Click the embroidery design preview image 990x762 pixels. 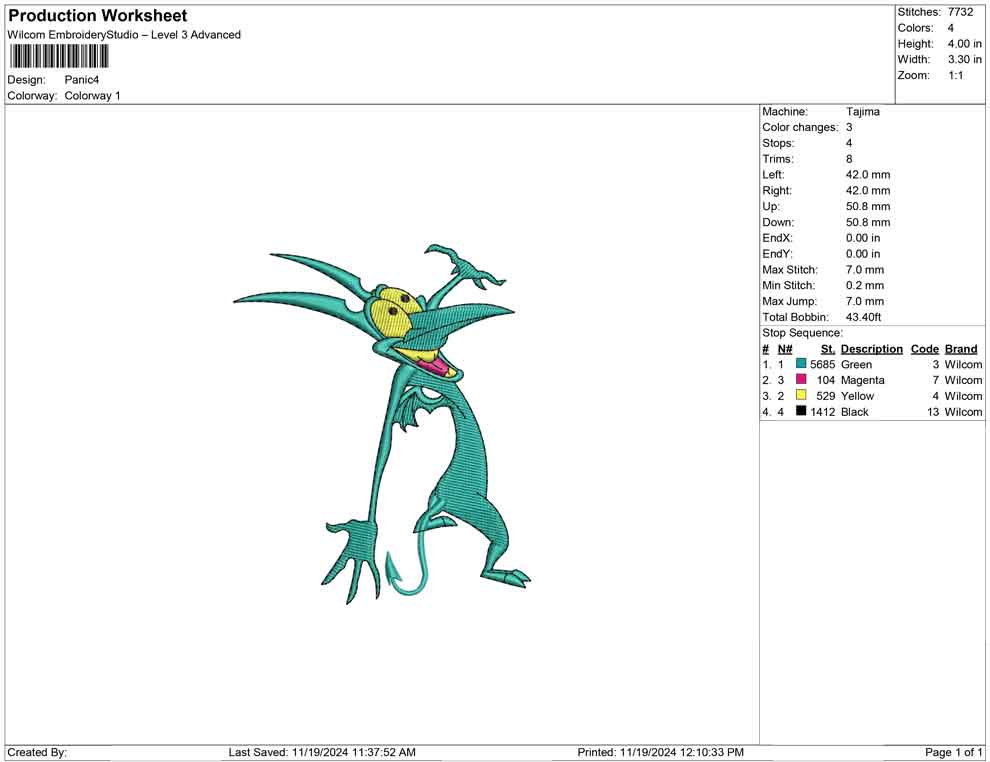(383, 423)
